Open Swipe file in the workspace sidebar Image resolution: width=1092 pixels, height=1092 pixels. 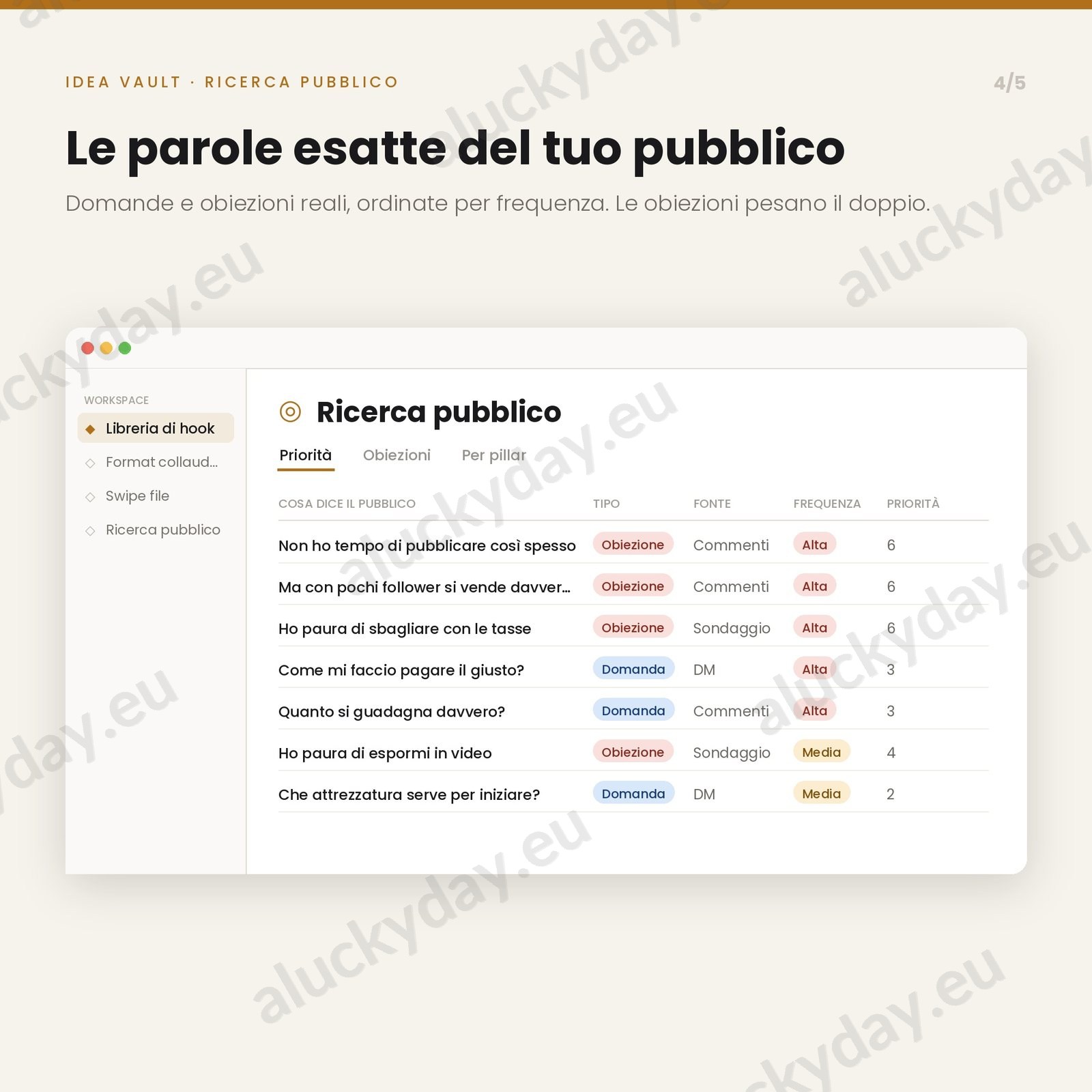(x=156, y=496)
